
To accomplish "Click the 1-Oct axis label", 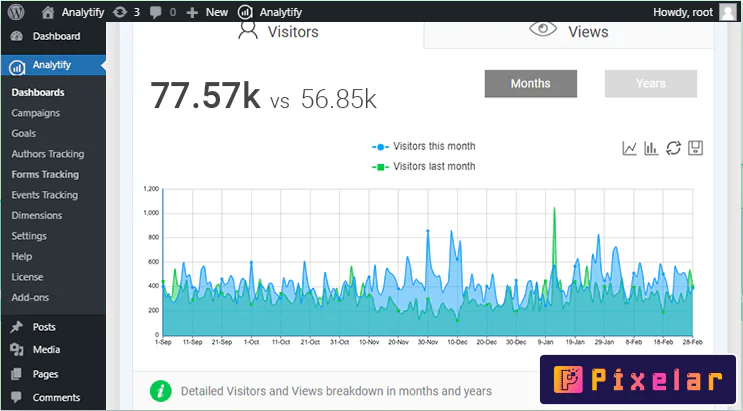I will [251, 342].
